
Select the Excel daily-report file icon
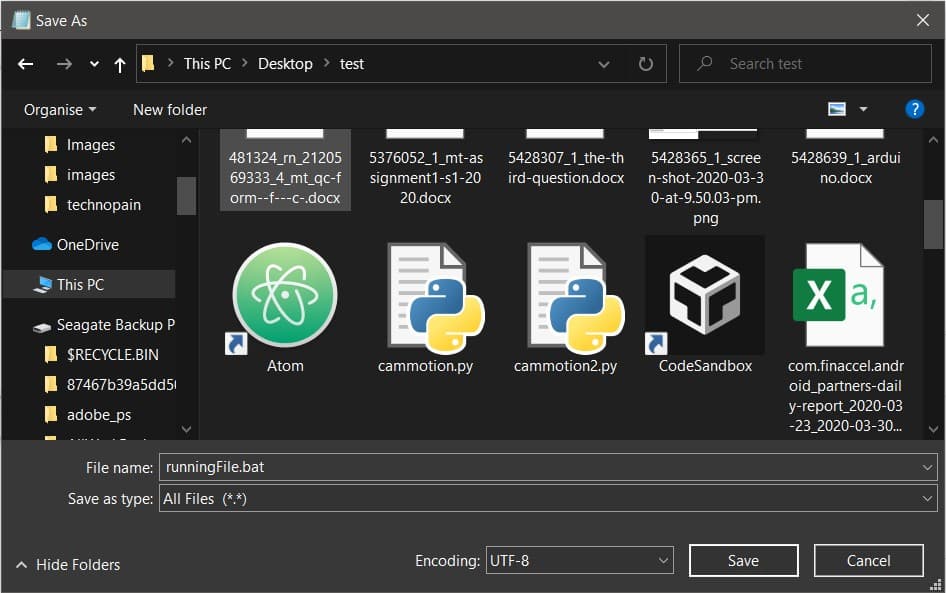(837, 296)
